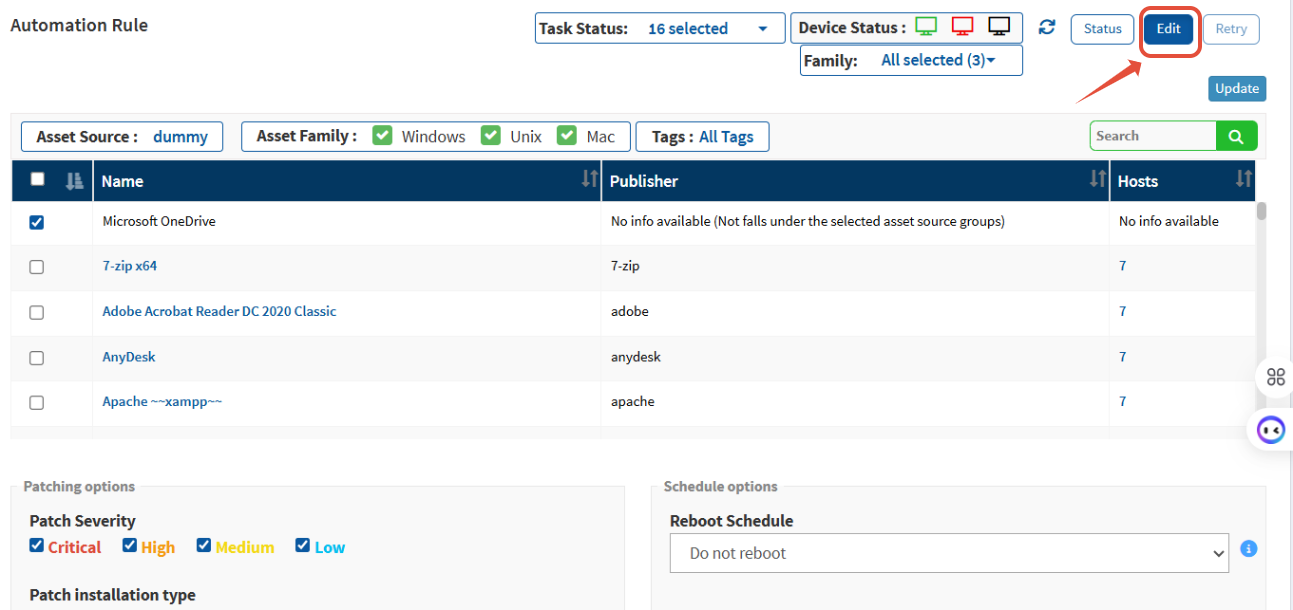Open the Adobe Acrobat Reader DC link
This screenshot has width=1293, height=610.
[219, 311]
